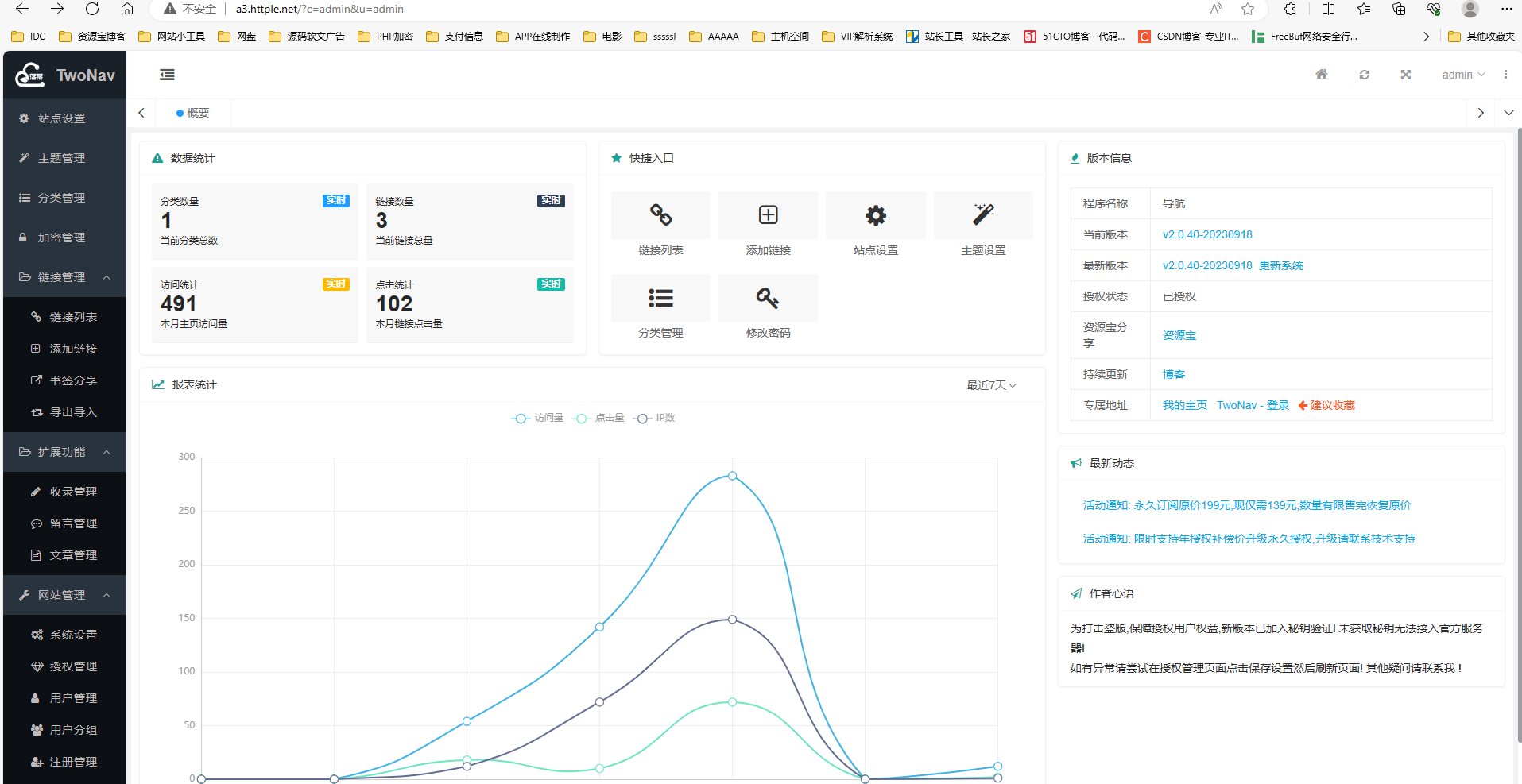Open 主题管理 in the sidebar
This screenshot has height=784, width=1522.
coord(64,158)
